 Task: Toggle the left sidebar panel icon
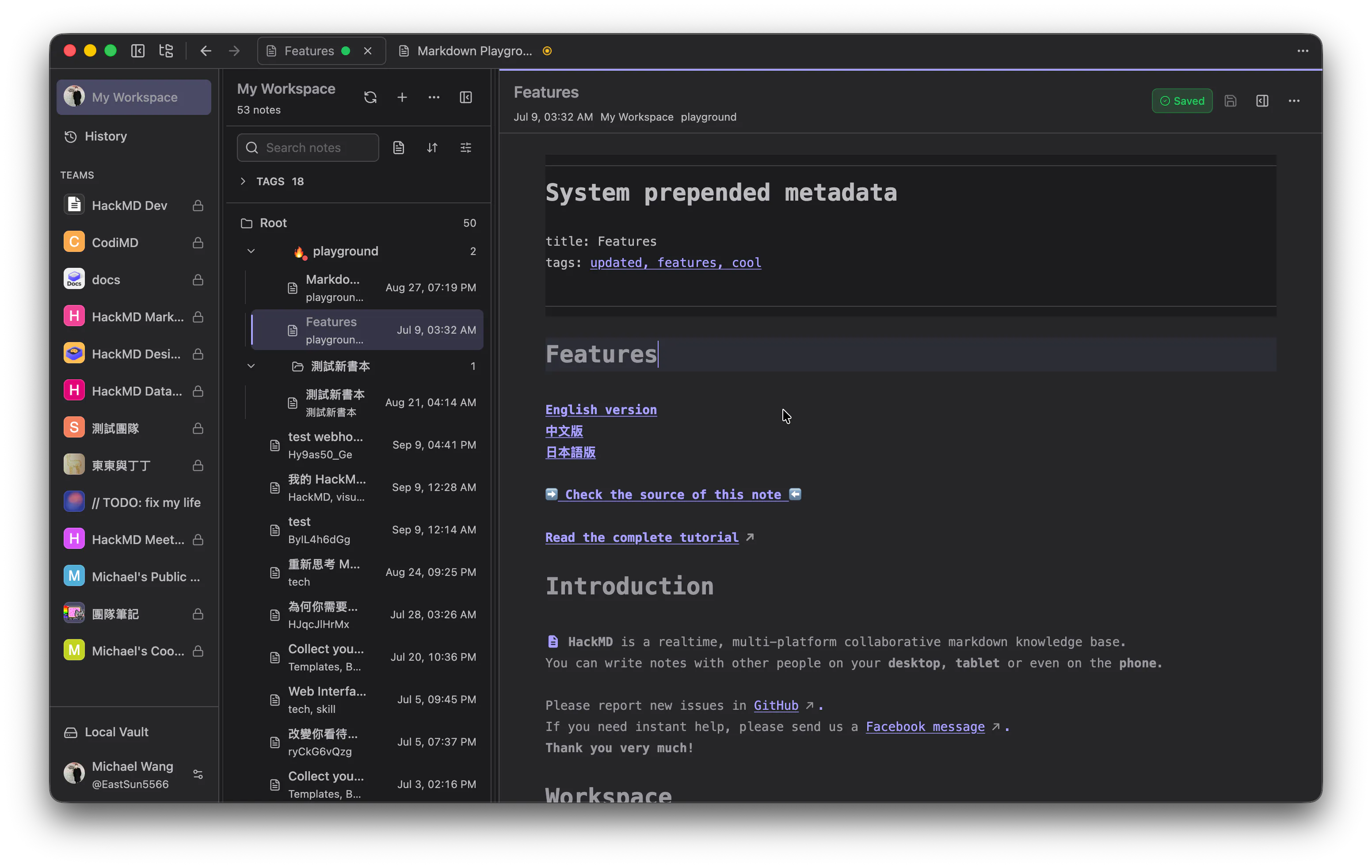(138, 51)
